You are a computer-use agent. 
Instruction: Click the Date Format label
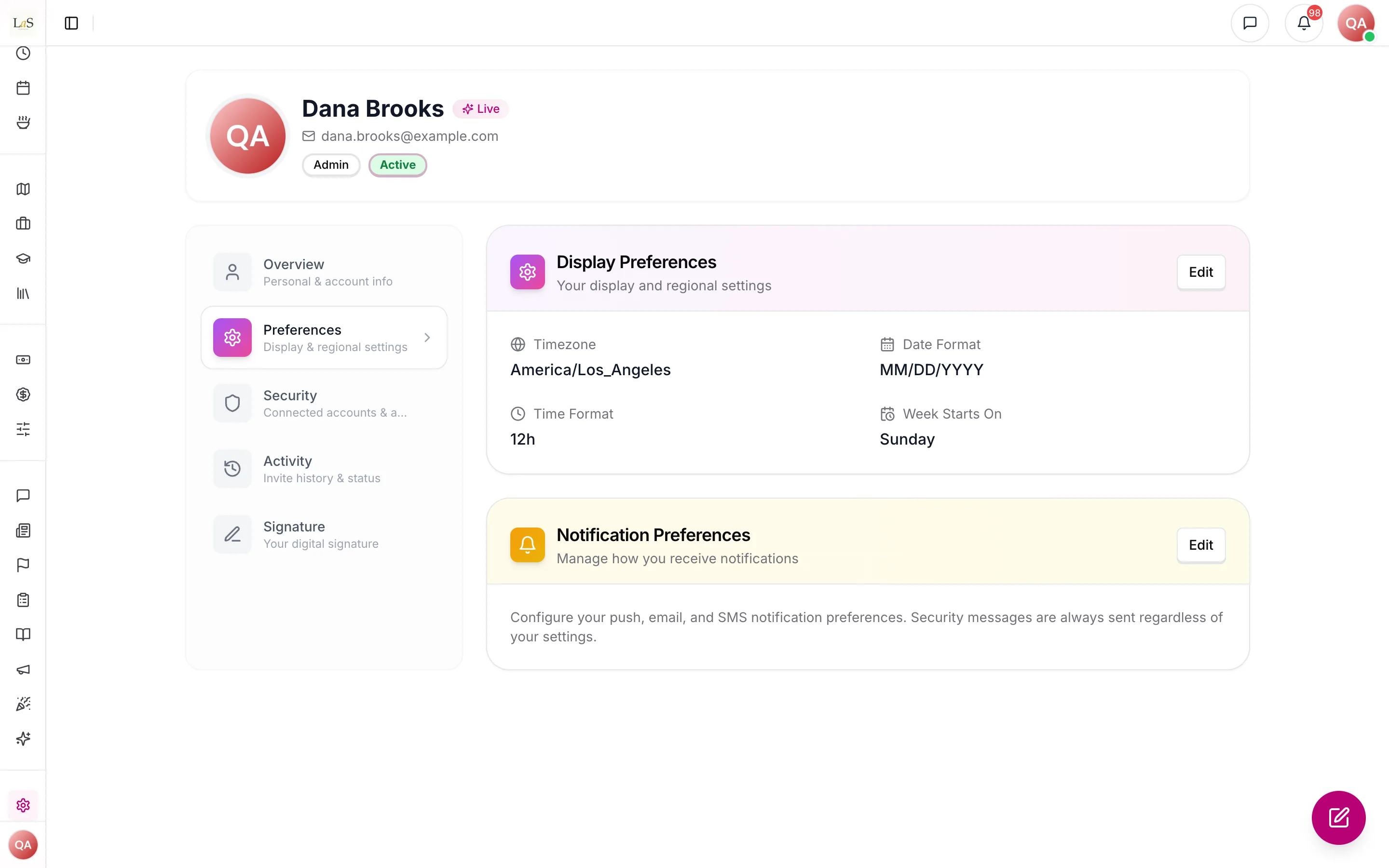coord(941,344)
